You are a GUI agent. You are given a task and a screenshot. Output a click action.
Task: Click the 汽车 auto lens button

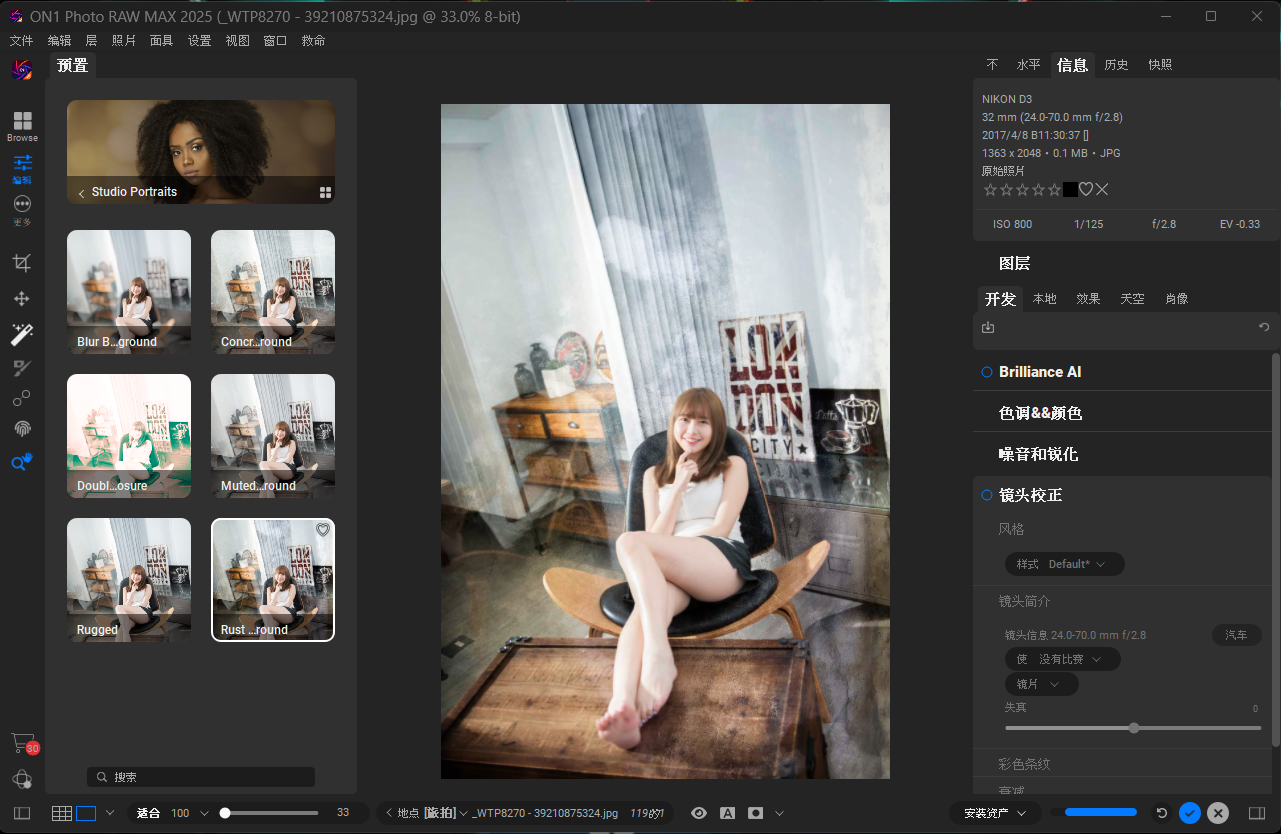[x=1237, y=635]
